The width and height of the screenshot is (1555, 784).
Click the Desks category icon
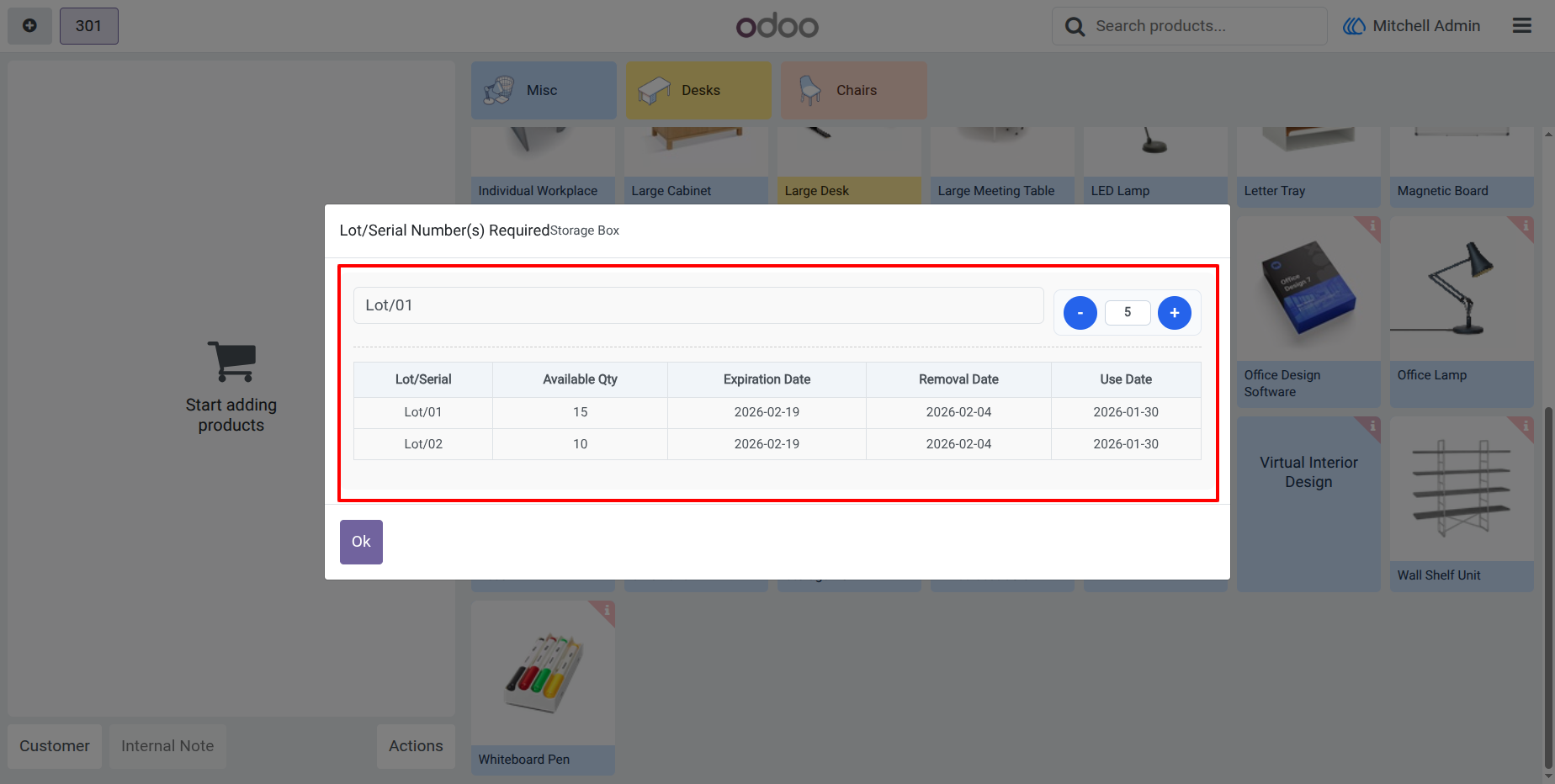point(654,90)
